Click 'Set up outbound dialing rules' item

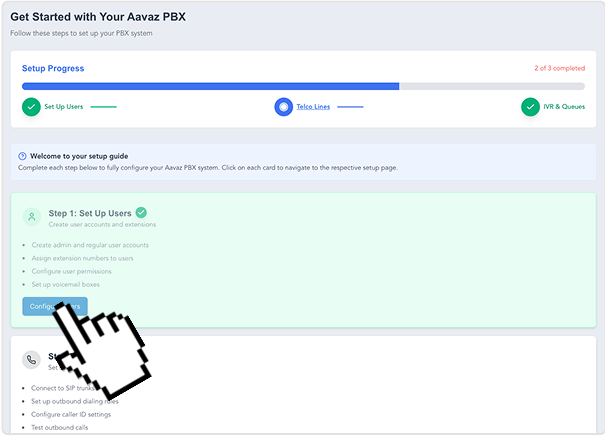coord(75,401)
